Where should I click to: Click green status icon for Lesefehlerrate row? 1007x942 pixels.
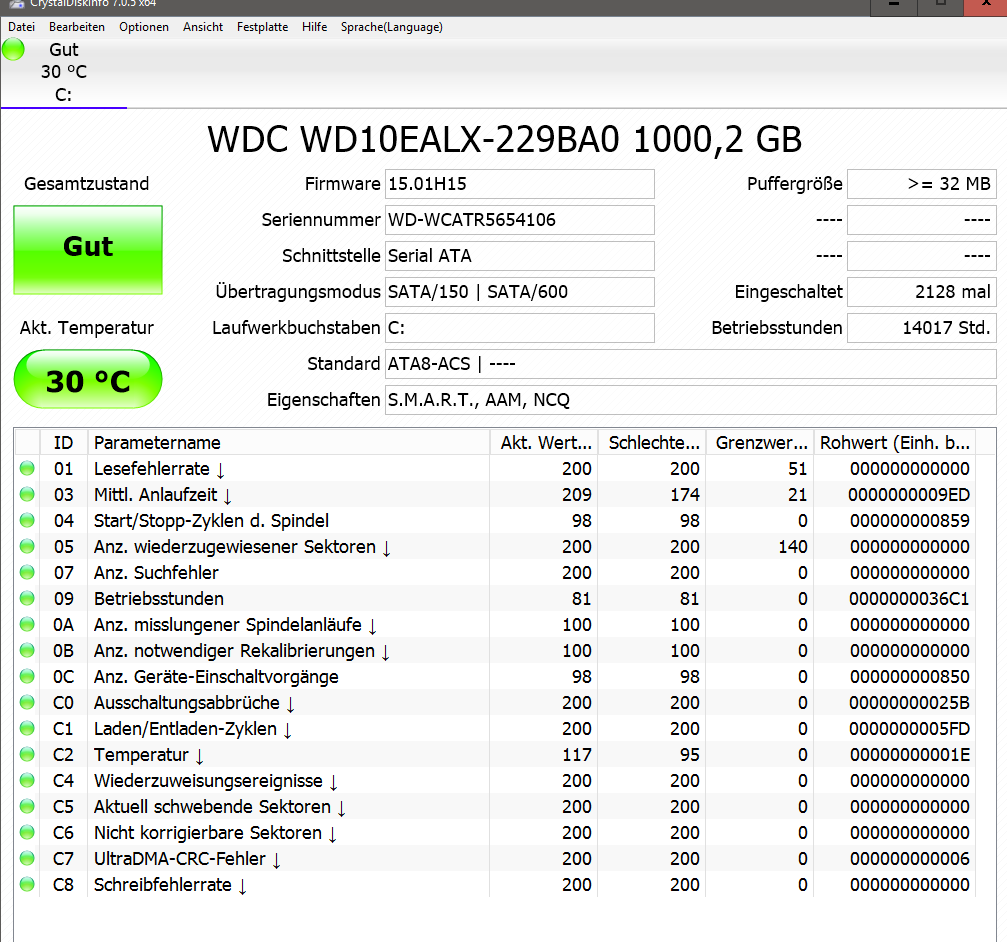click(x=27, y=468)
